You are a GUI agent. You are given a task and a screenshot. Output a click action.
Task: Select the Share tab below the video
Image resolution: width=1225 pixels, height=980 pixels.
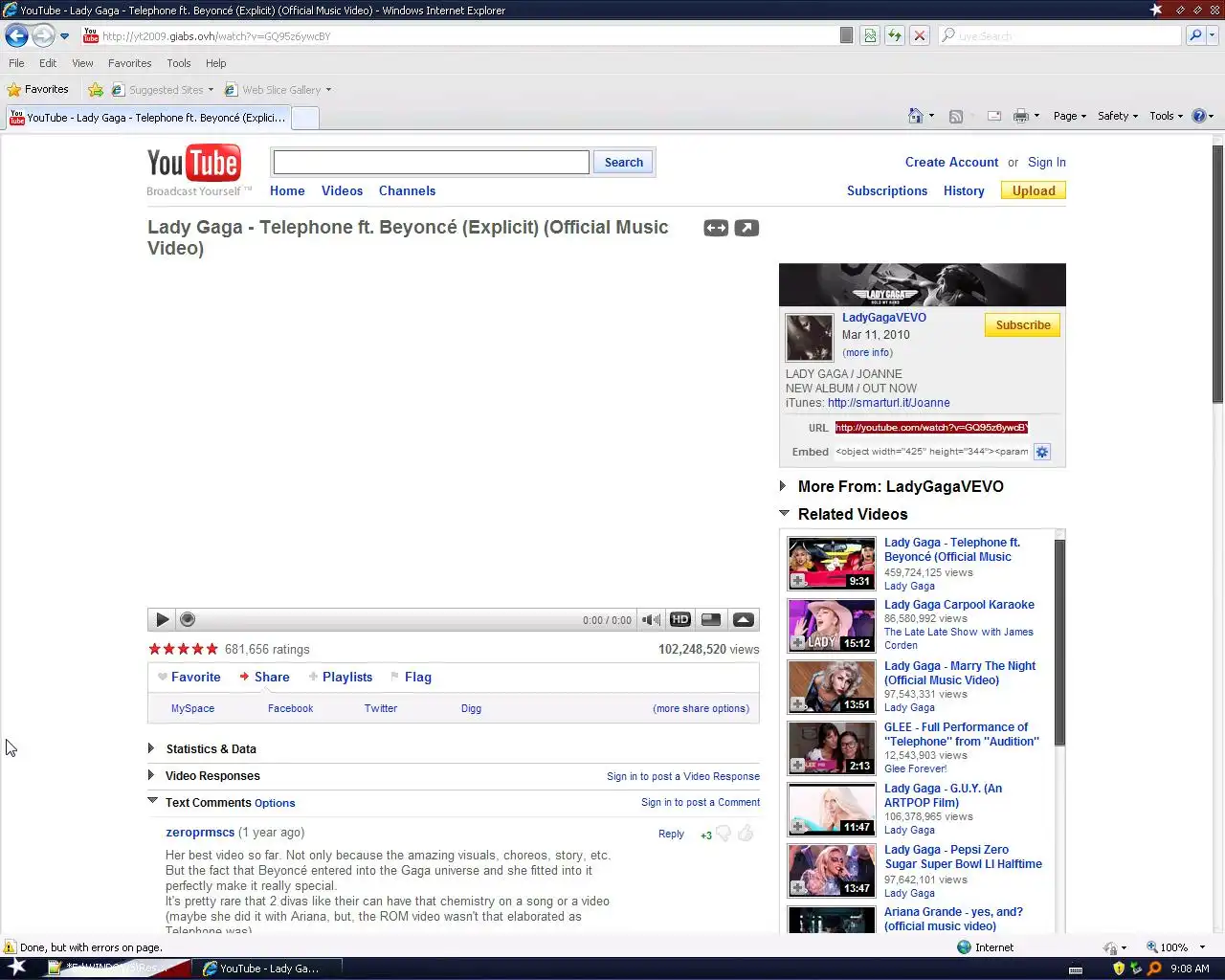tap(264, 677)
